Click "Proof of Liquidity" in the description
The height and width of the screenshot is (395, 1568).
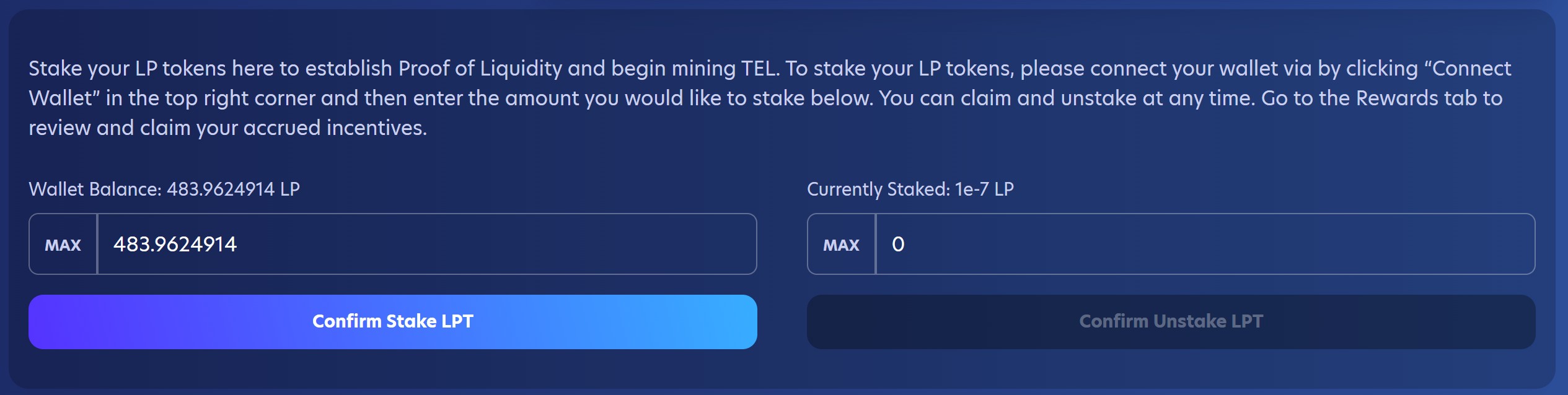pos(480,69)
